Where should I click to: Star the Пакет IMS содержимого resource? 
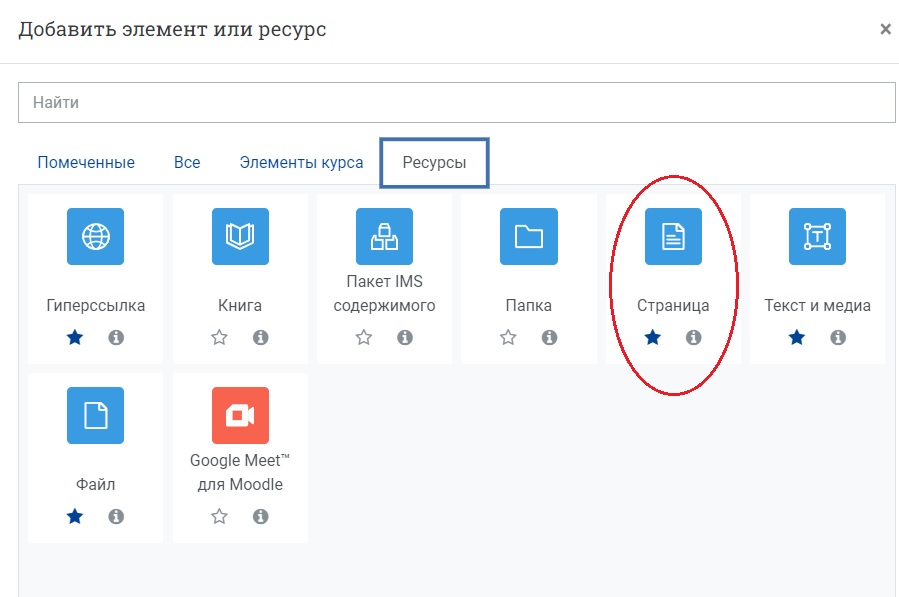pyautogui.click(x=363, y=337)
